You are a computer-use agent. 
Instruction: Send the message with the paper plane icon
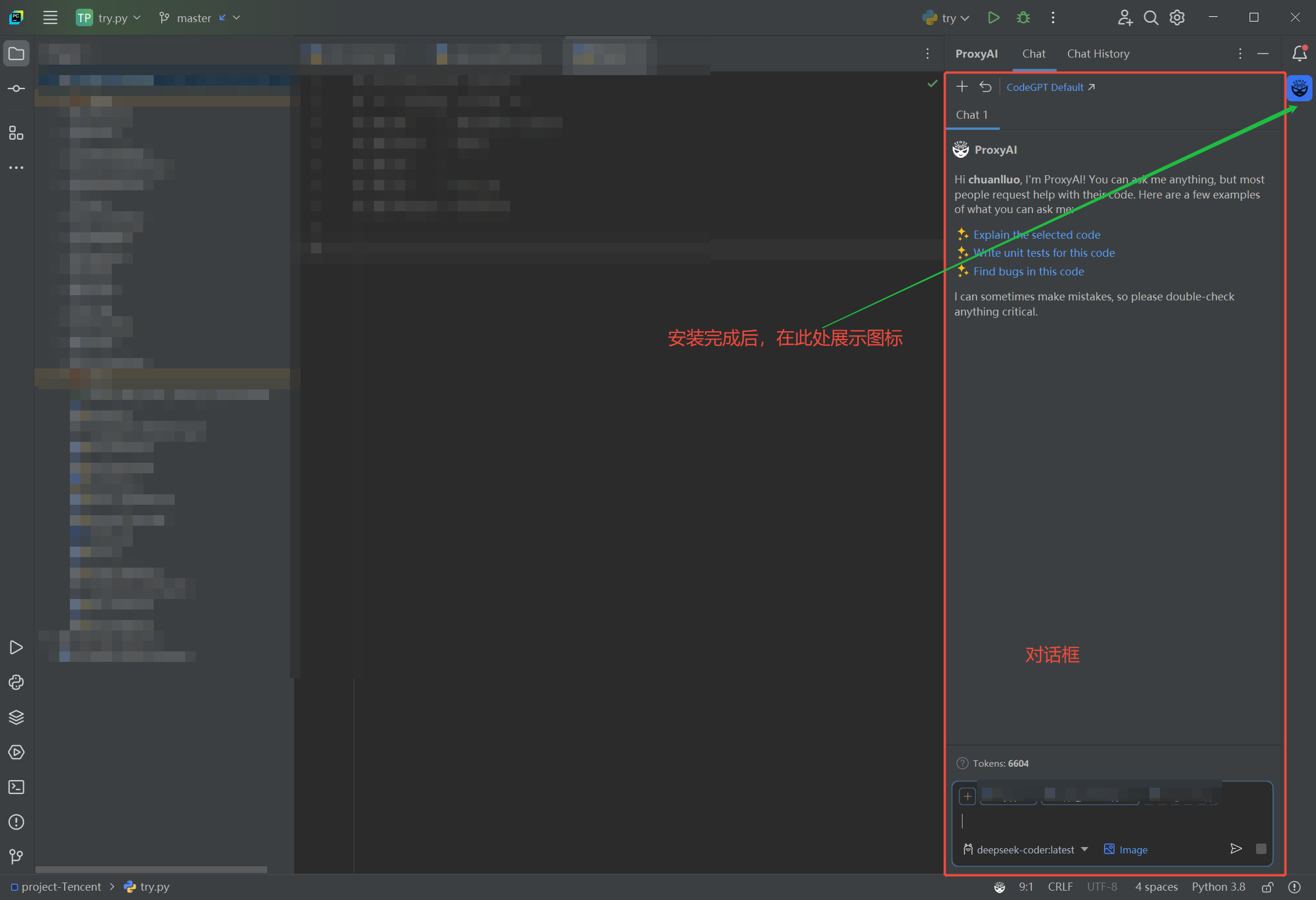[x=1236, y=849]
